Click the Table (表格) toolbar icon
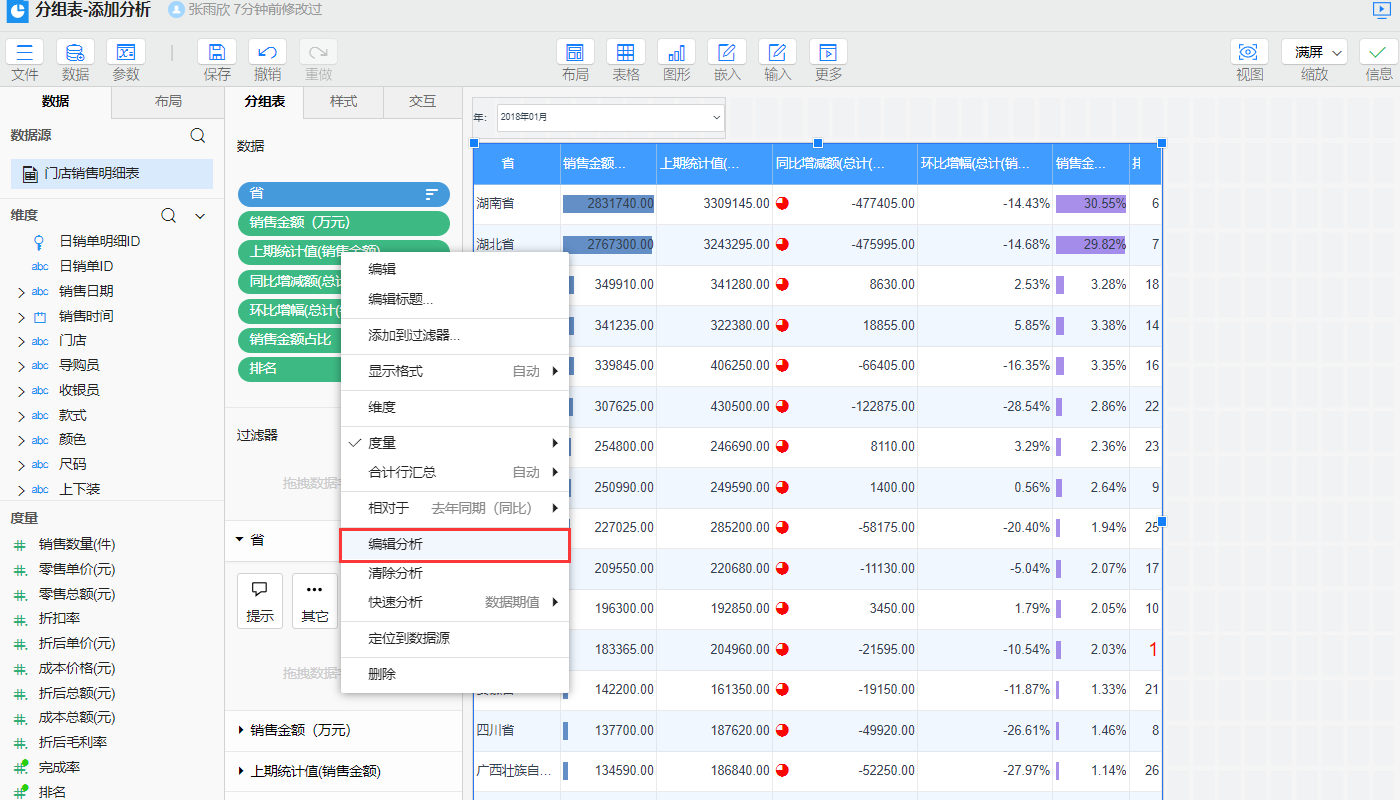Screen dimensions: 1400x800 625,53
